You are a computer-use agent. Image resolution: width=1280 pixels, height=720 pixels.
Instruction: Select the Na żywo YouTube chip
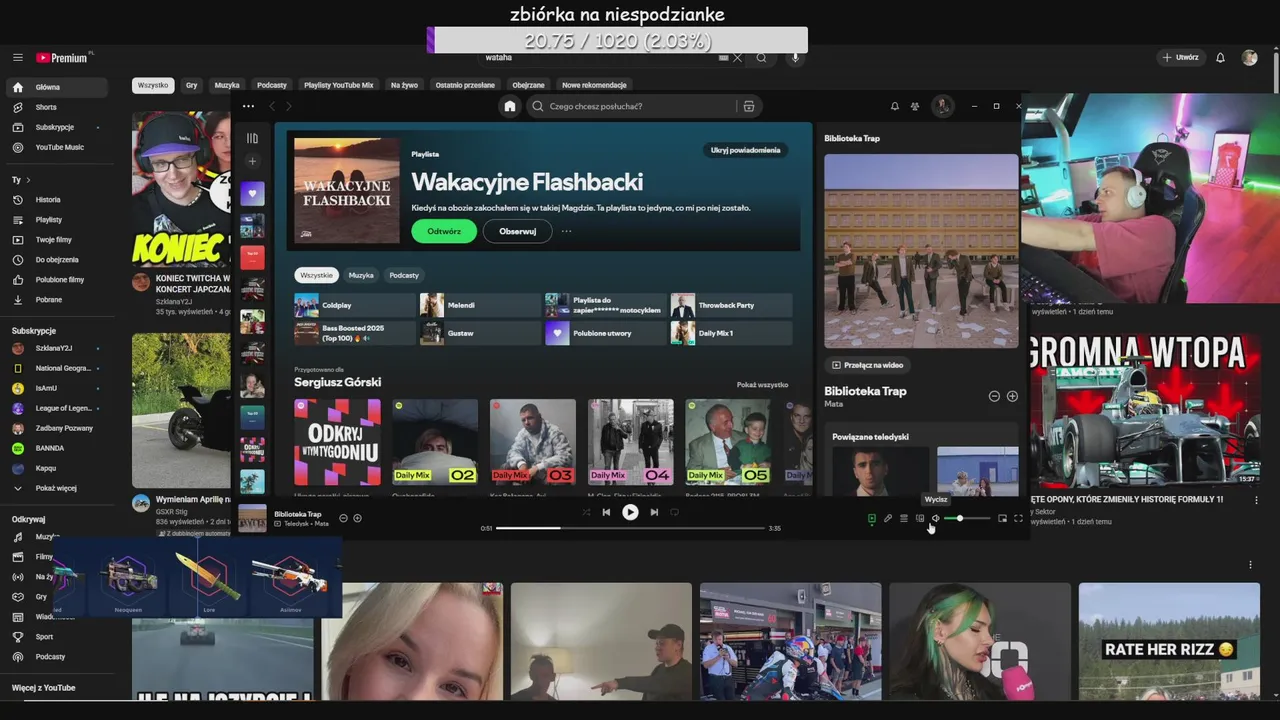[x=404, y=85]
